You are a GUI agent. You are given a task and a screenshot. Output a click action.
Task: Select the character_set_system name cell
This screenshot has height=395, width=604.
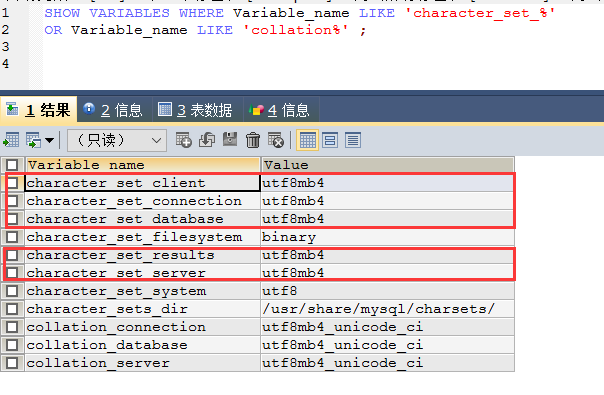click(x=143, y=291)
